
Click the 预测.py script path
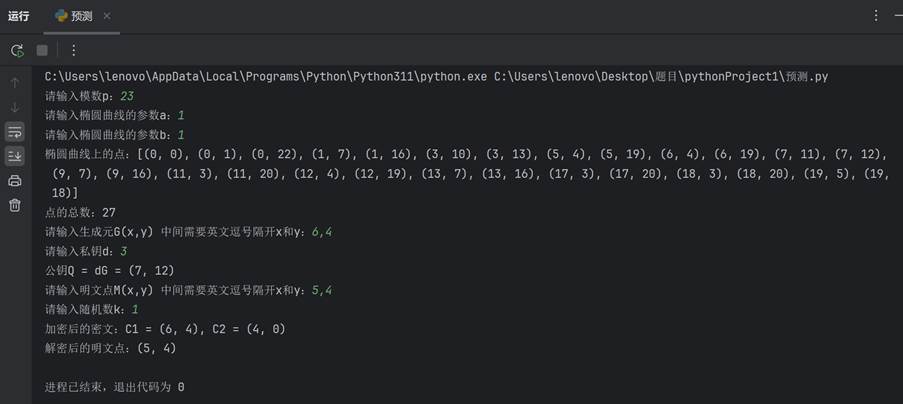click(661, 77)
